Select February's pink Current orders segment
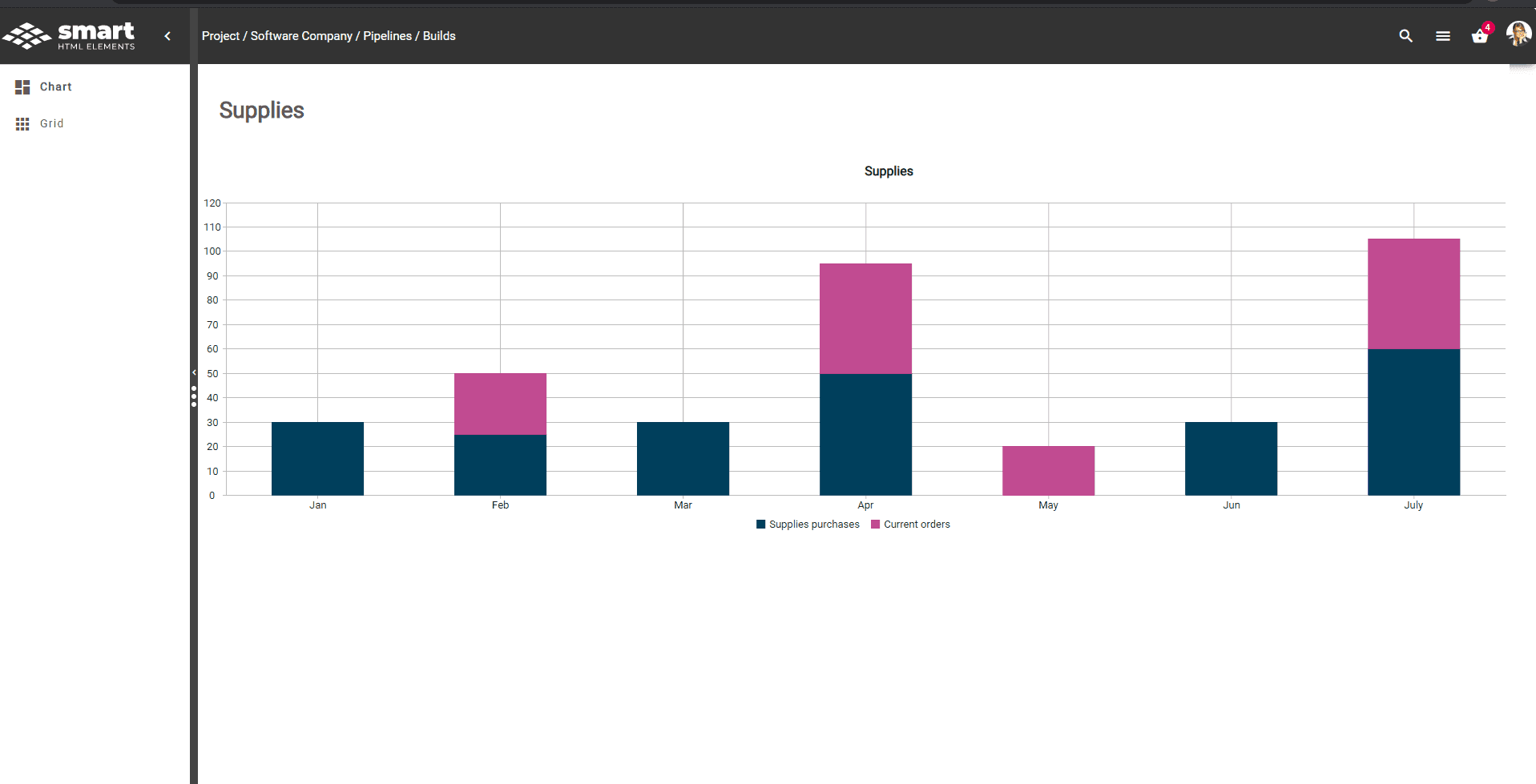This screenshot has height=784, width=1536. point(500,404)
